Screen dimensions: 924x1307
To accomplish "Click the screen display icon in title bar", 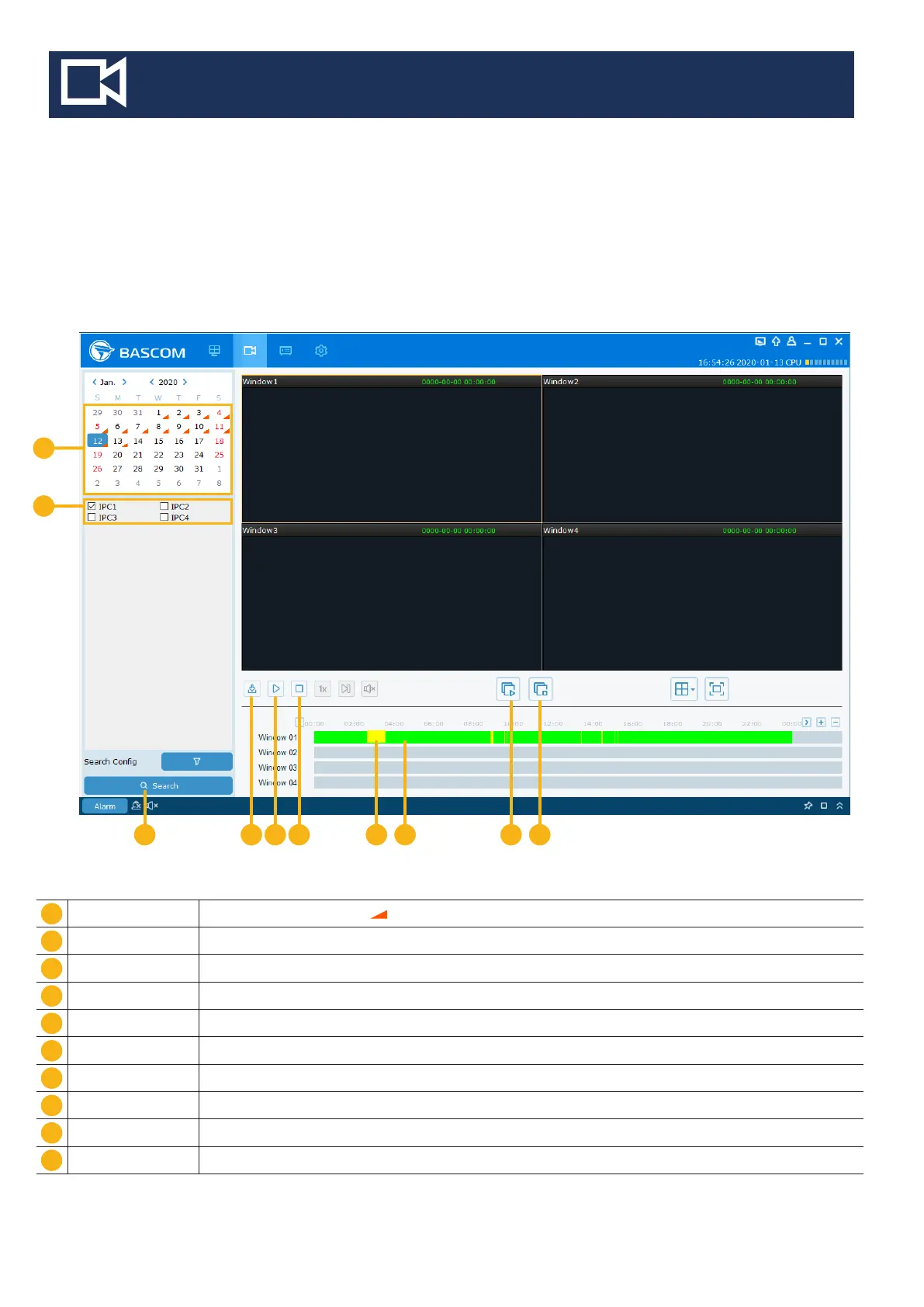I will [760, 341].
